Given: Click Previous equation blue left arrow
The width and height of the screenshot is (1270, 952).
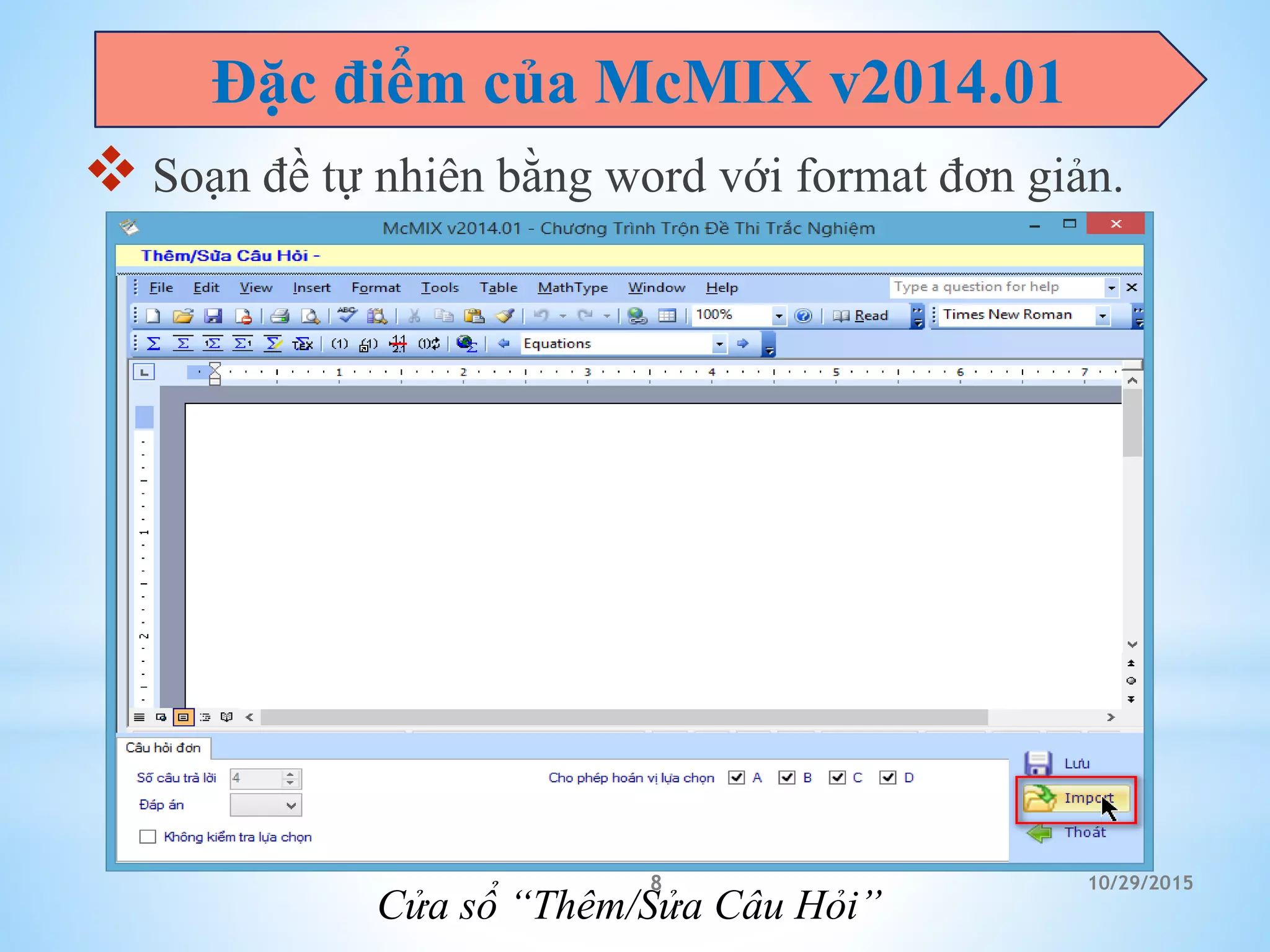Looking at the screenshot, I should 504,343.
